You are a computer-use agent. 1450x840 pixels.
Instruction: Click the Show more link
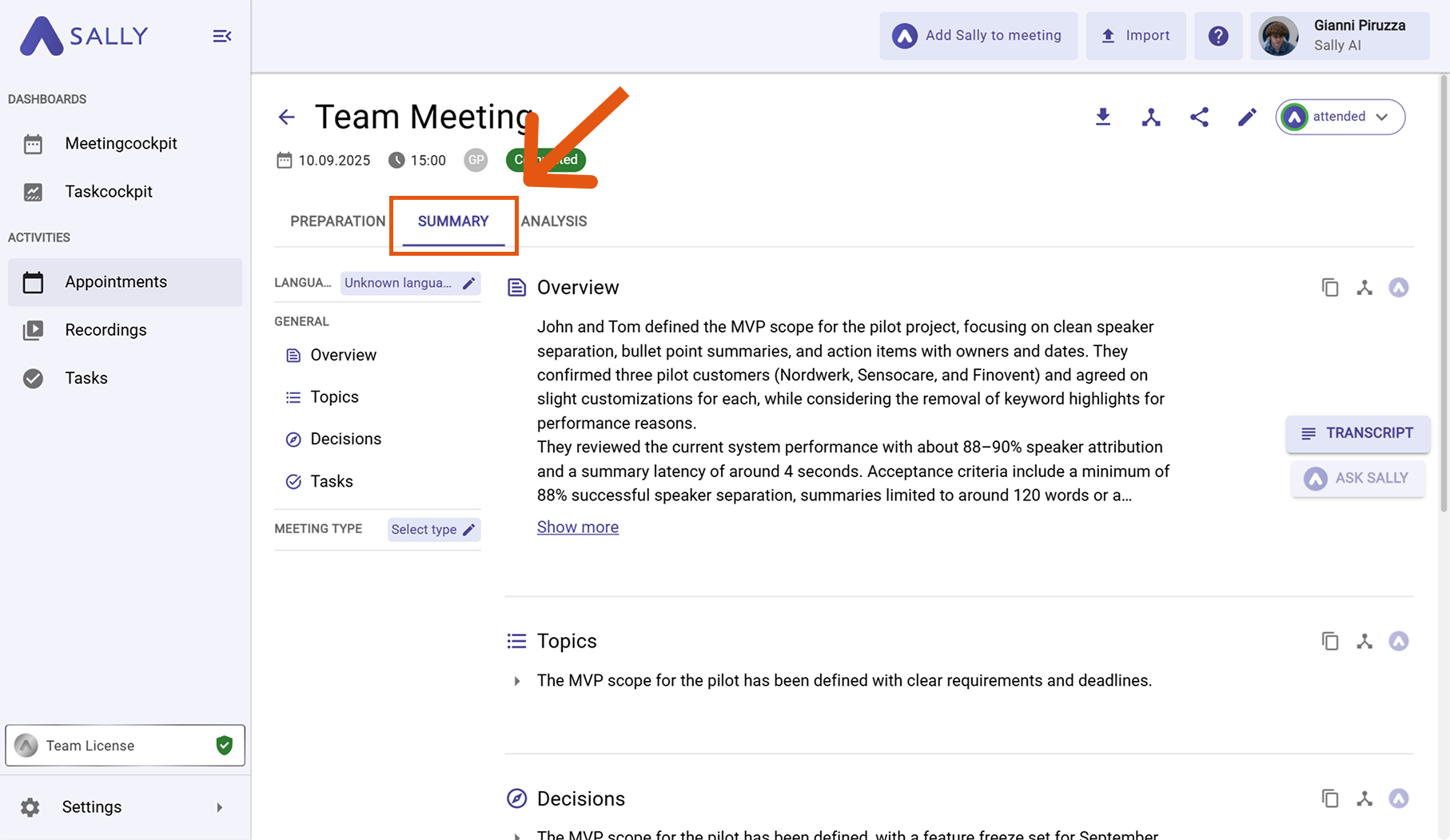tap(577, 527)
